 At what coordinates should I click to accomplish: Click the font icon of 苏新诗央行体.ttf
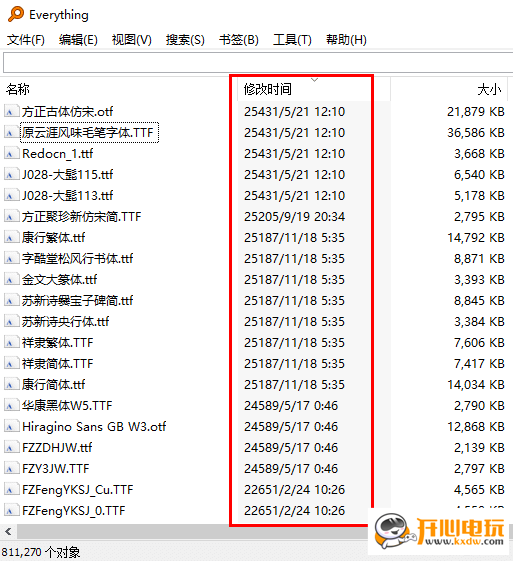pos(11,321)
